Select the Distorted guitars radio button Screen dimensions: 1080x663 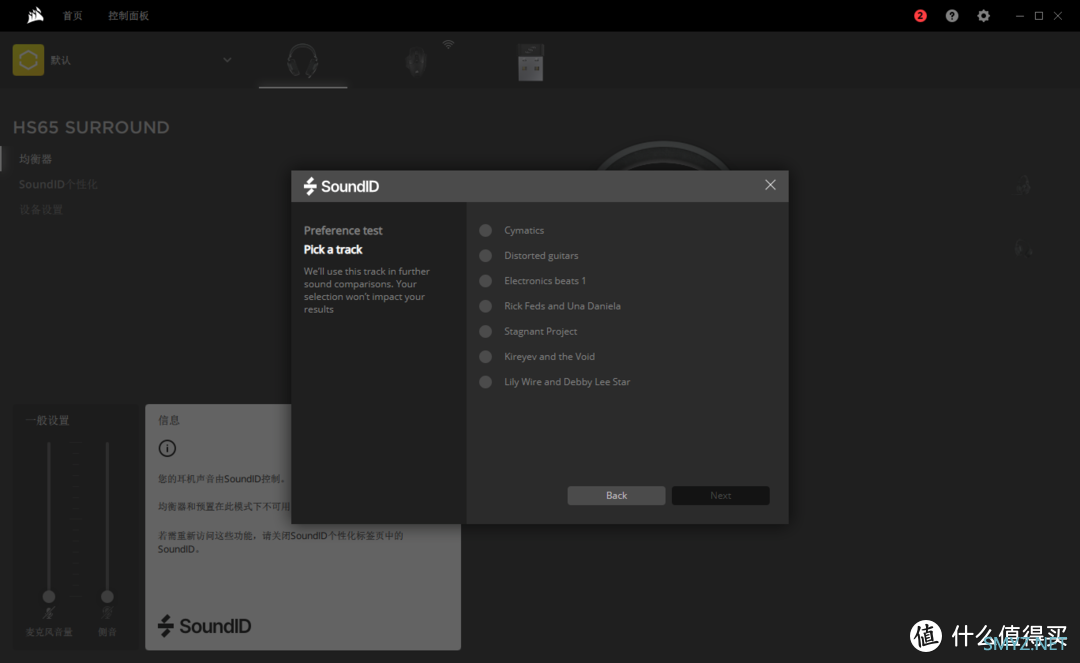tap(486, 255)
